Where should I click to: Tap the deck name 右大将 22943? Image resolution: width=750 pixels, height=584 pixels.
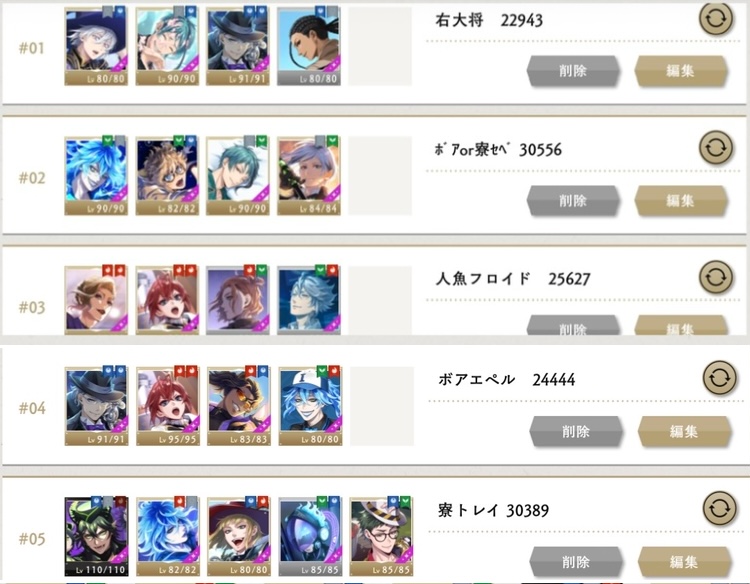pyautogui.click(x=489, y=21)
